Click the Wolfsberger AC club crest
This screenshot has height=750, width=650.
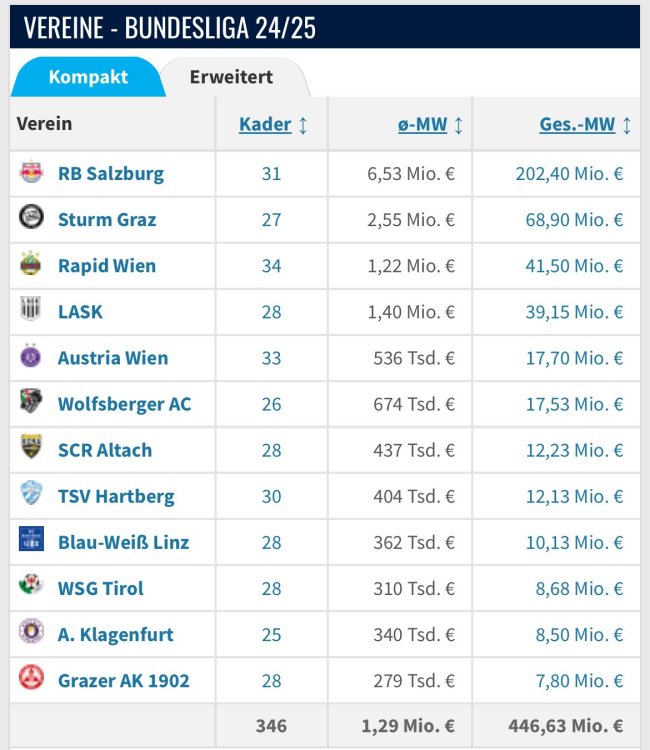(x=31, y=403)
